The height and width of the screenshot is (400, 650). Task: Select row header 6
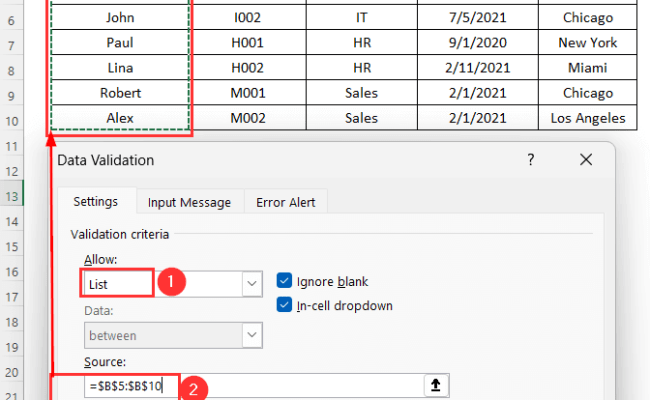click(12, 20)
